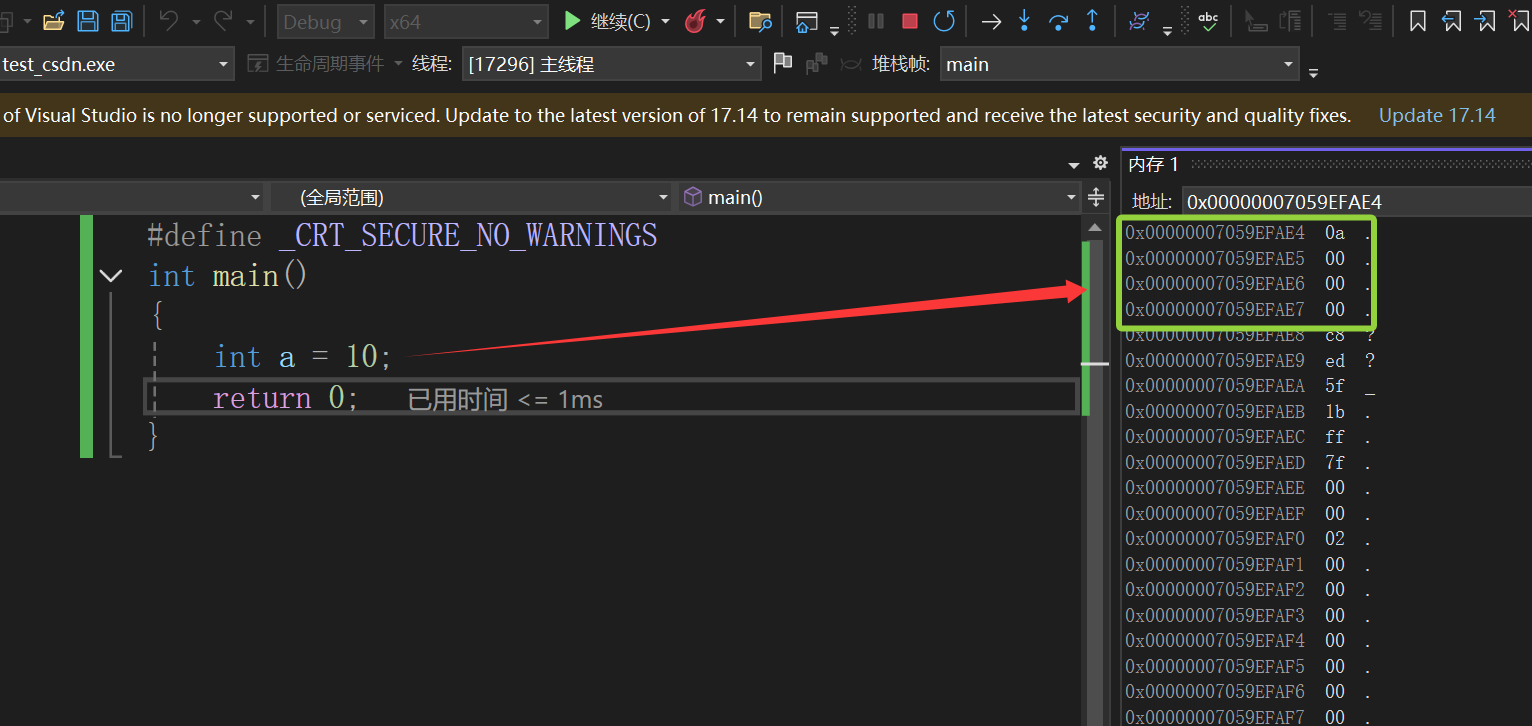Click the Update 17.14 link
Image resolution: width=1532 pixels, height=726 pixels.
pyautogui.click(x=1437, y=115)
